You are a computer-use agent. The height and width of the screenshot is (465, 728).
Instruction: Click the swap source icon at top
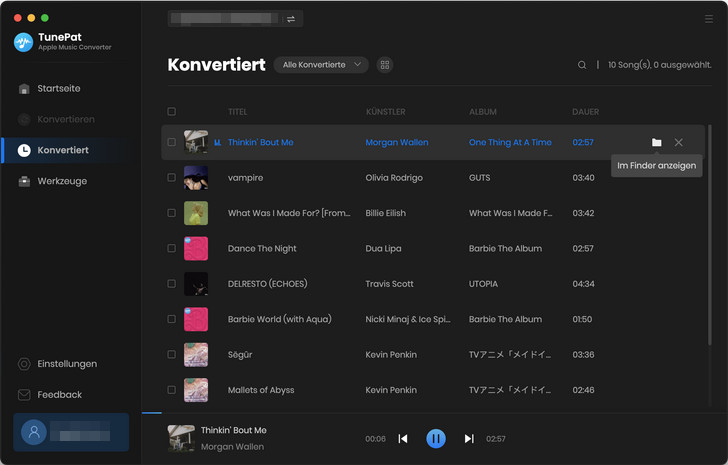(291, 19)
